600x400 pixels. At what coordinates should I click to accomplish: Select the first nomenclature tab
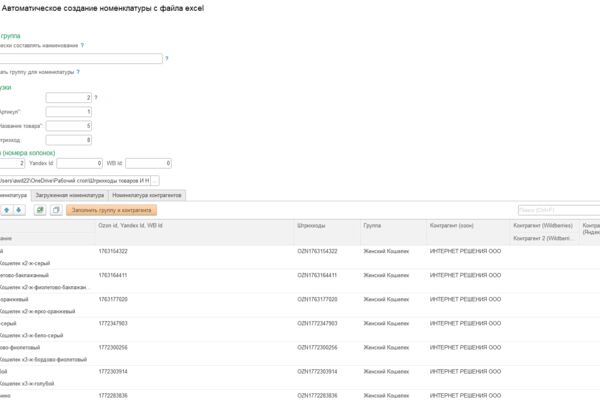point(15,195)
